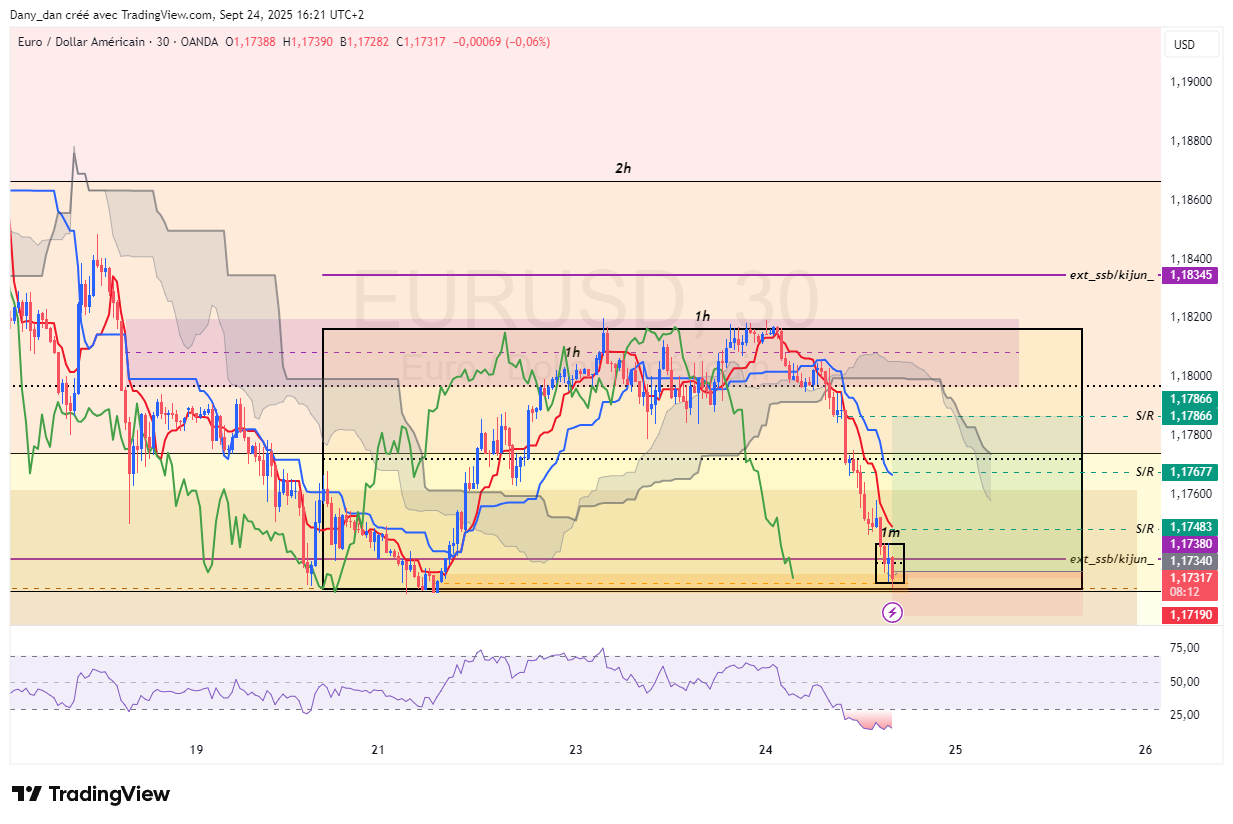Screen dimensions: 1233x824
Task: Click the ext_ssb/kijun_ label beside 1,17340
Action: 1111,559
